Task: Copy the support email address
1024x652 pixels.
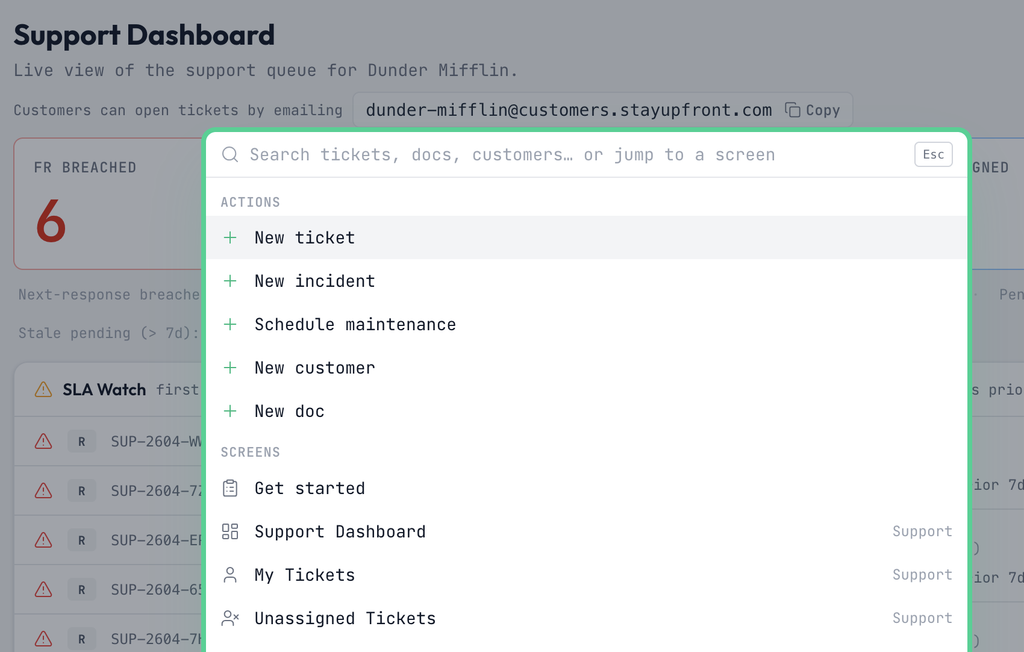Action: coord(812,110)
